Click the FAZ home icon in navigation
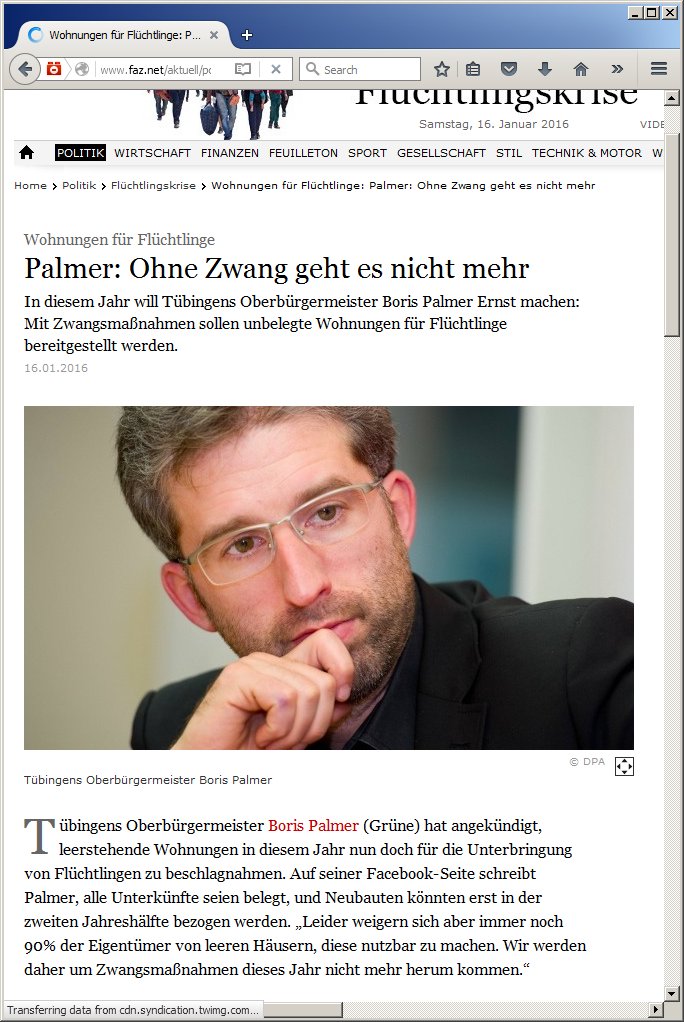Viewport: 684px width, 1022px height. [x=27, y=153]
